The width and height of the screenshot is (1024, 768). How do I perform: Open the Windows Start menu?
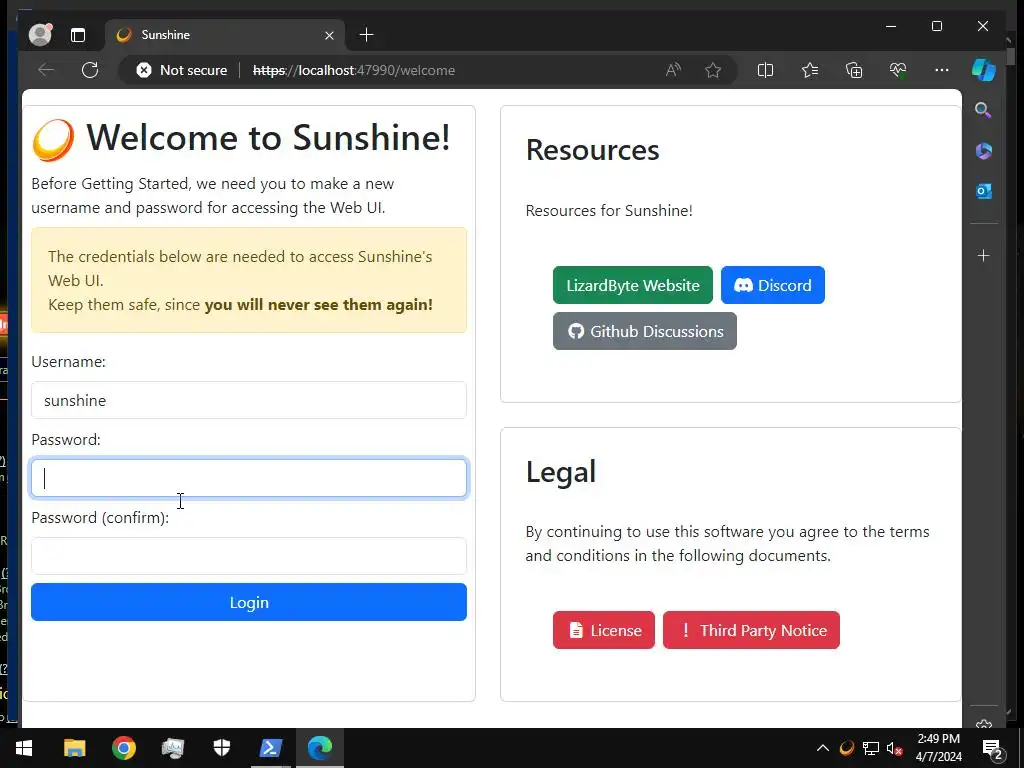(24, 748)
